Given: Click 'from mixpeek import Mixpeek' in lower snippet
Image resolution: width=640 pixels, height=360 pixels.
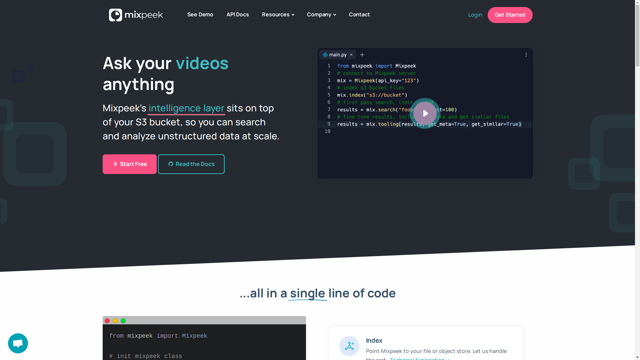Looking at the screenshot, I should tap(158, 336).
